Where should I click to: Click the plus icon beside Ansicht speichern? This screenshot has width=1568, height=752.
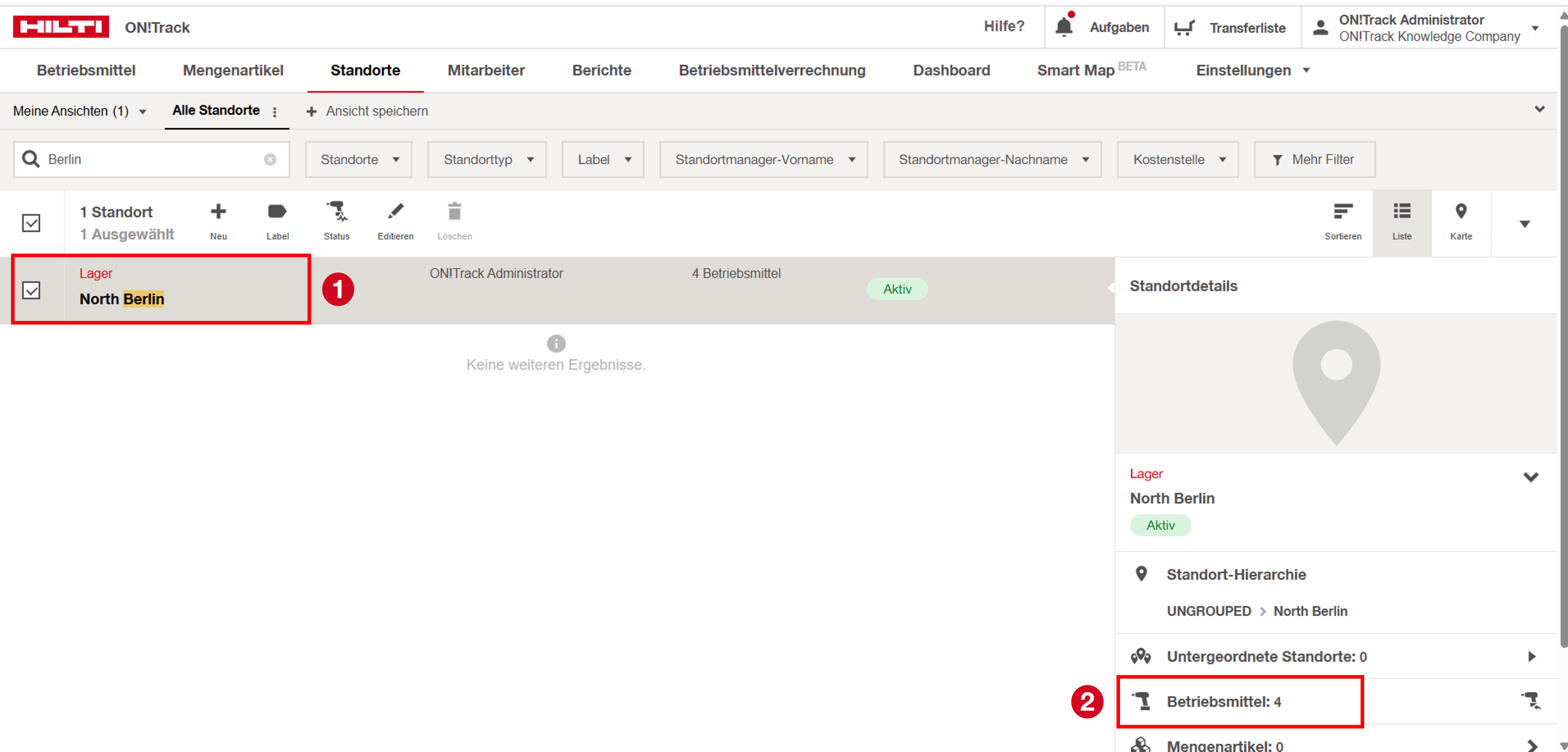(311, 111)
